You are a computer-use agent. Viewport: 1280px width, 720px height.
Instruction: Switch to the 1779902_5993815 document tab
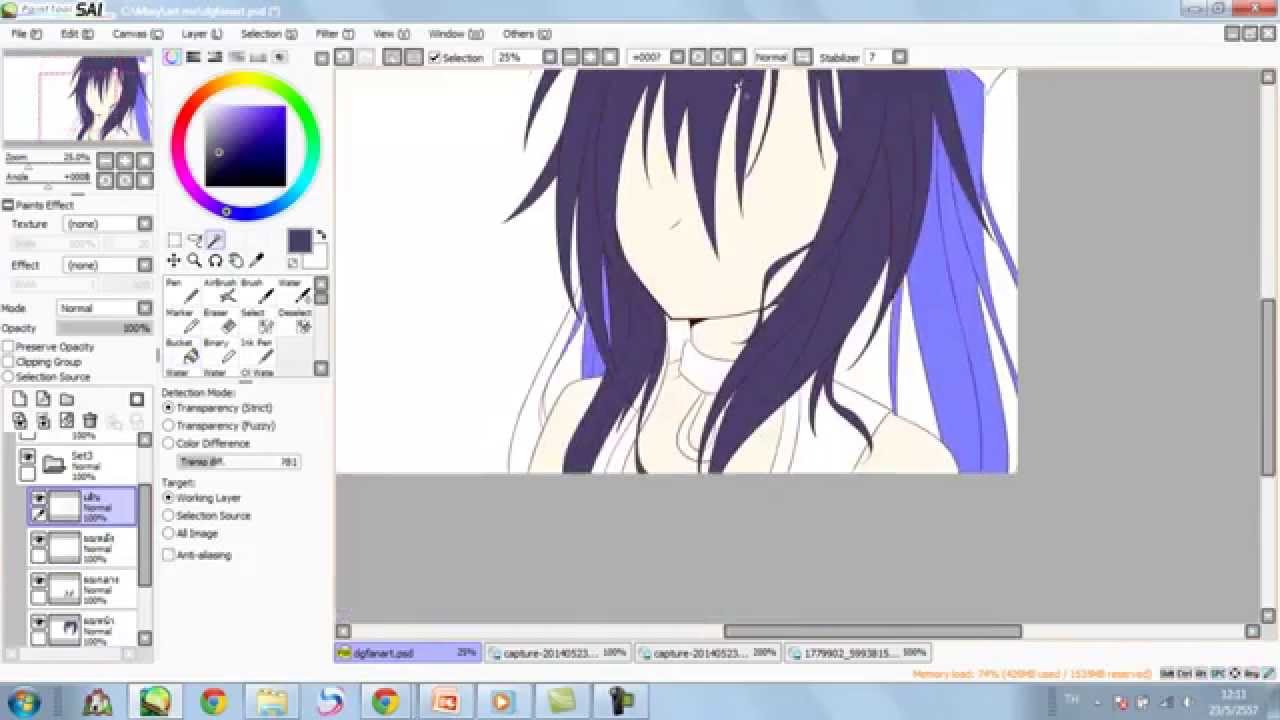point(858,653)
